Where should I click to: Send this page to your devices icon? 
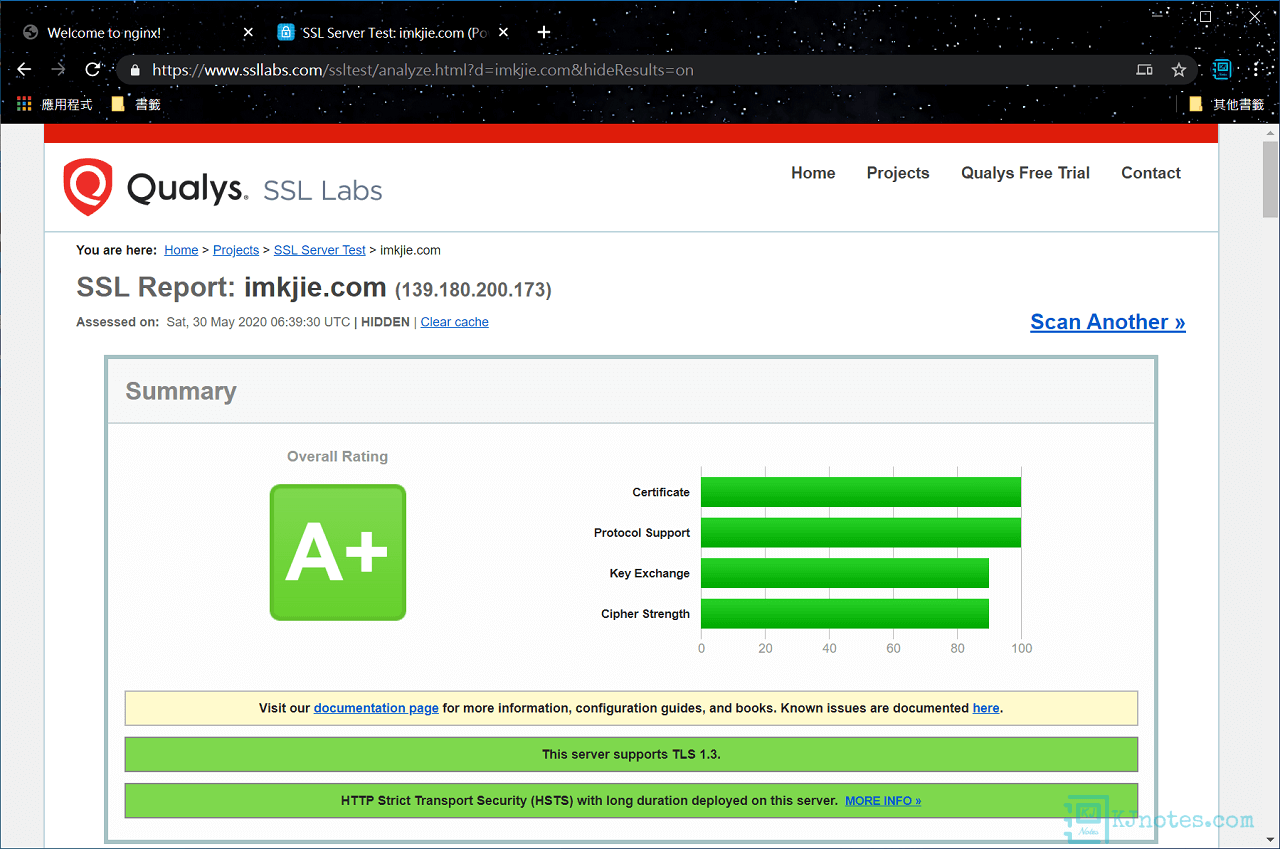pos(1145,70)
